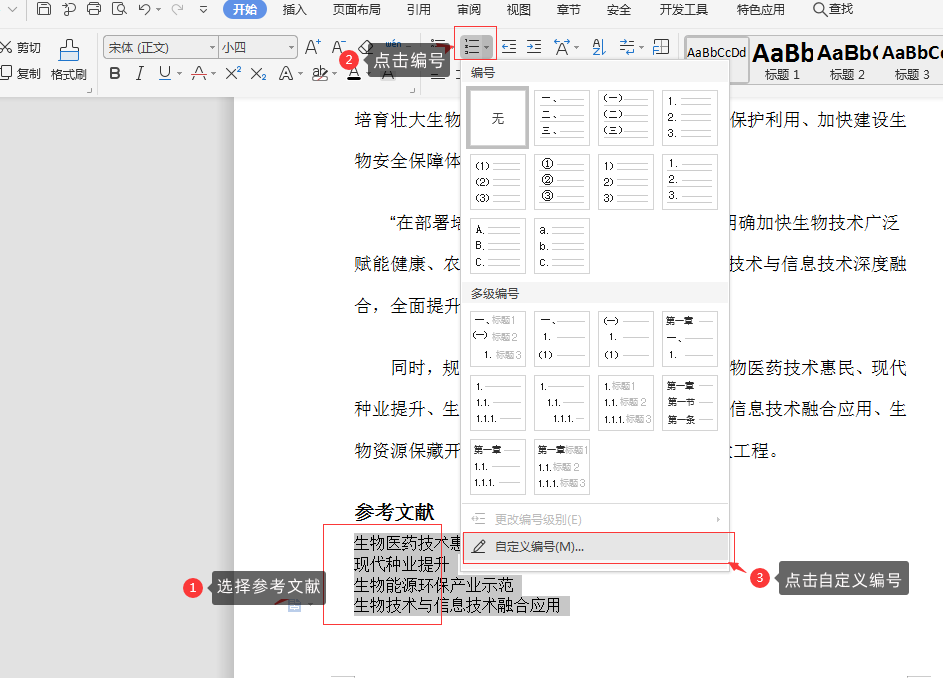Open the font name dropdown 宋体 (正文)

click(x=160, y=47)
